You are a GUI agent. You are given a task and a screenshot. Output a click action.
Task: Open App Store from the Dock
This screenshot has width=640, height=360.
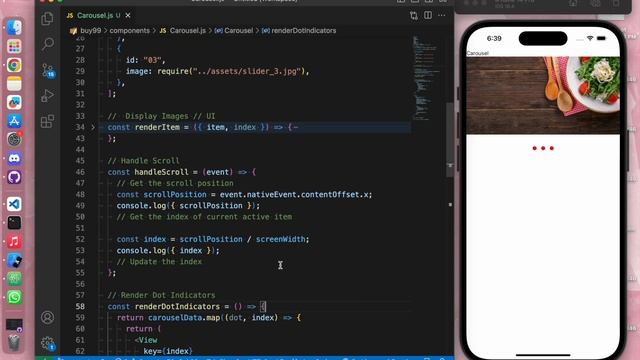[14, 121]
